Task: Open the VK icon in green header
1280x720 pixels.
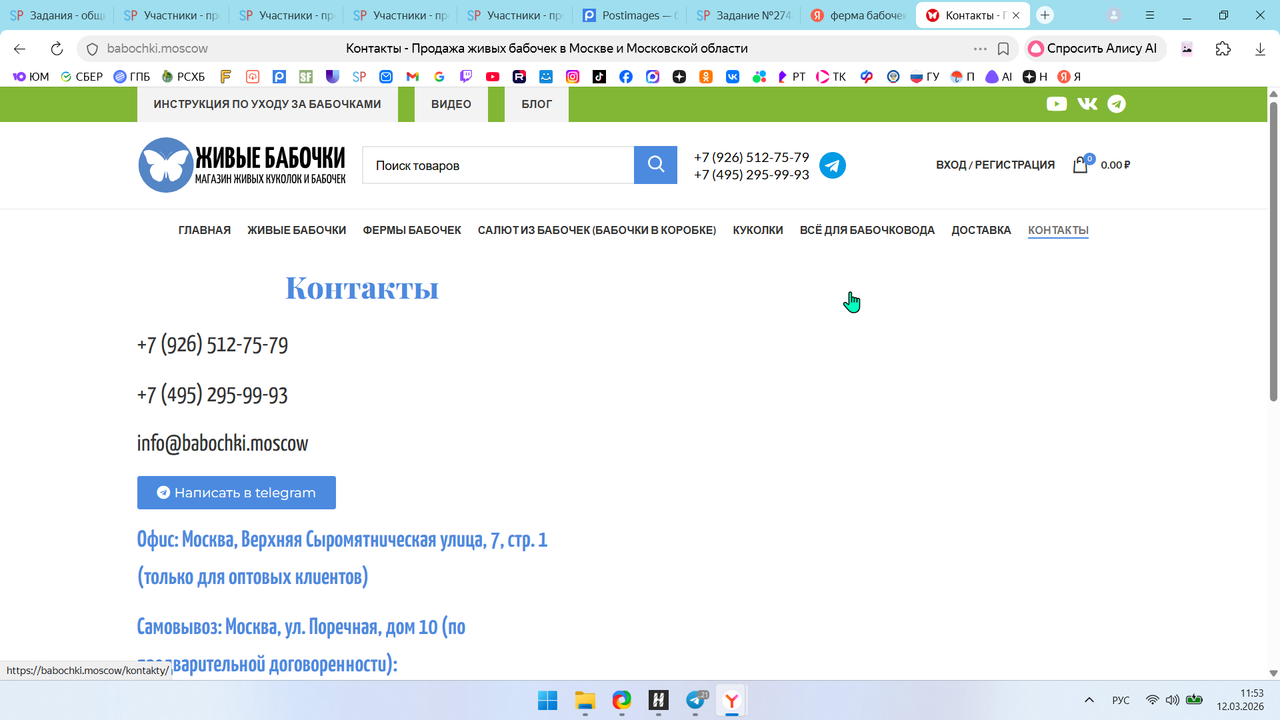Action: pyautogui.click(x=1087, y=104)
